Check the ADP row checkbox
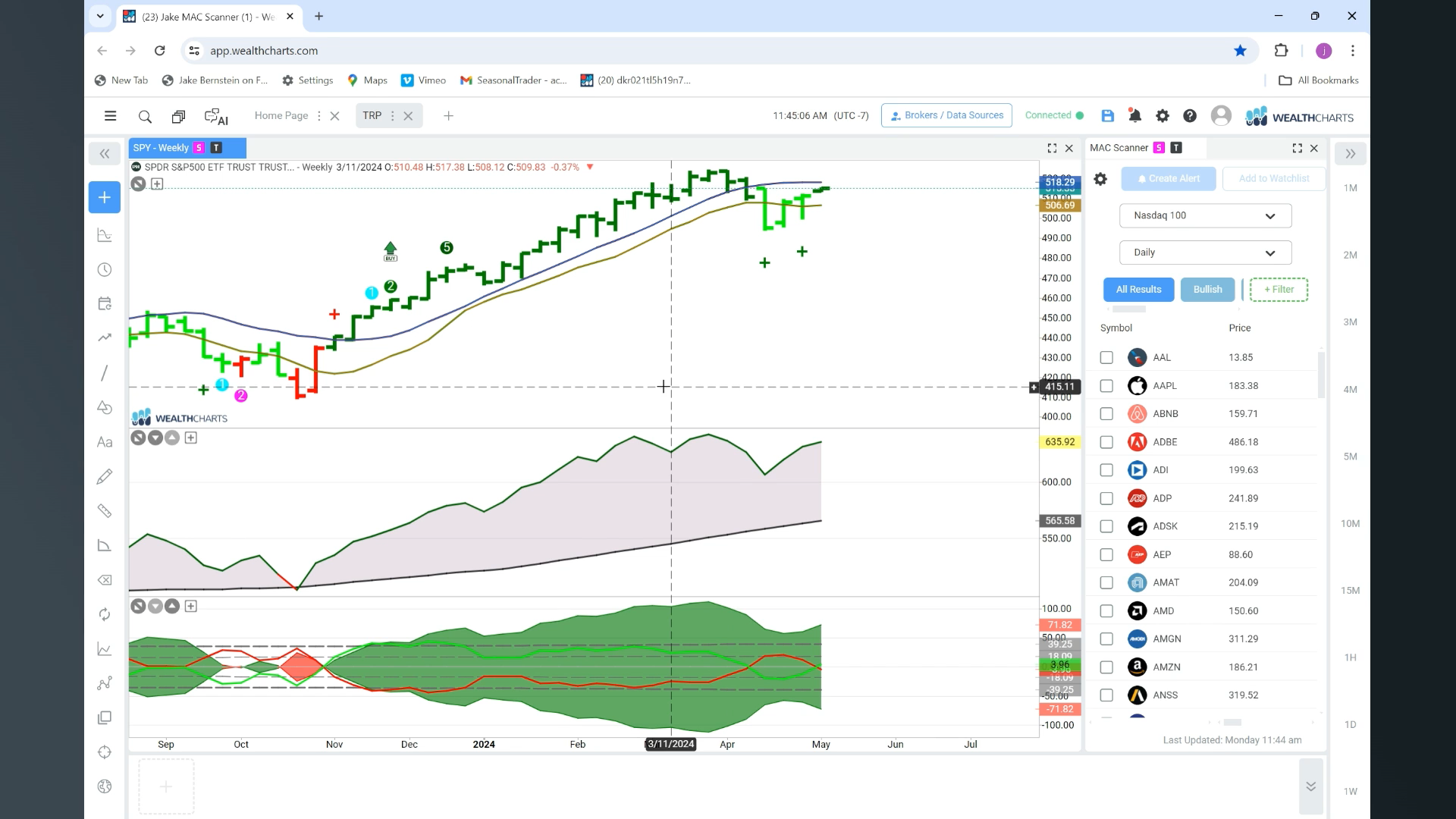 1106,498
